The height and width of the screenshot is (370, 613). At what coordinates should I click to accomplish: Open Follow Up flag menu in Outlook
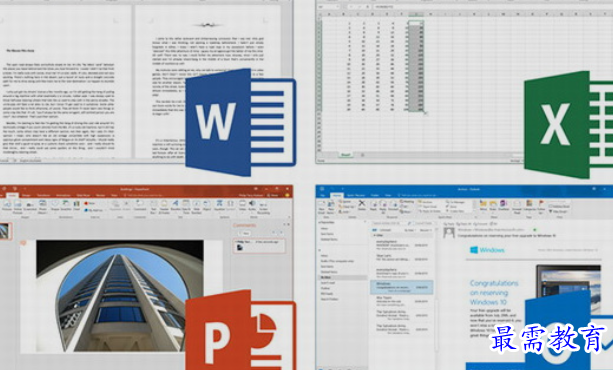[541, 207]
